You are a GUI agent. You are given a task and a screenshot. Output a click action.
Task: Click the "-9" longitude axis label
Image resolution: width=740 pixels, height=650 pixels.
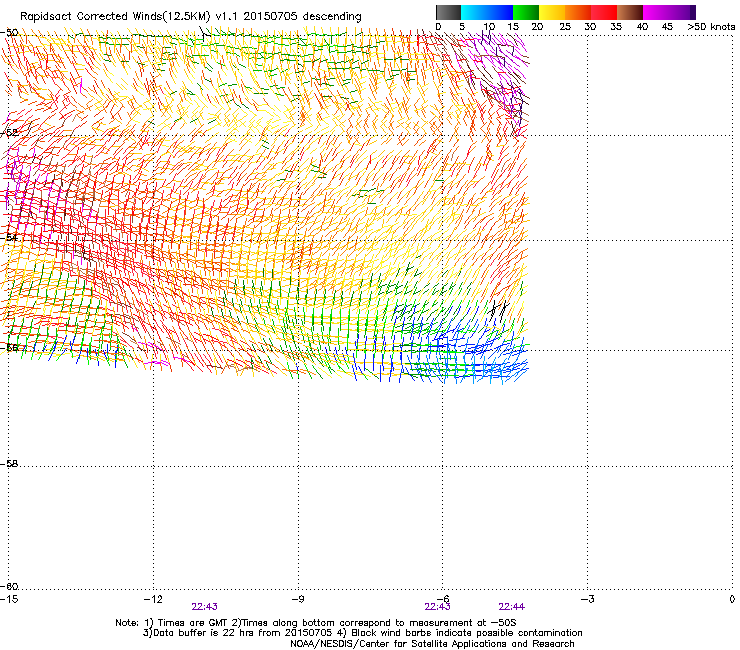pyautogui.click(x=297, y=599)
